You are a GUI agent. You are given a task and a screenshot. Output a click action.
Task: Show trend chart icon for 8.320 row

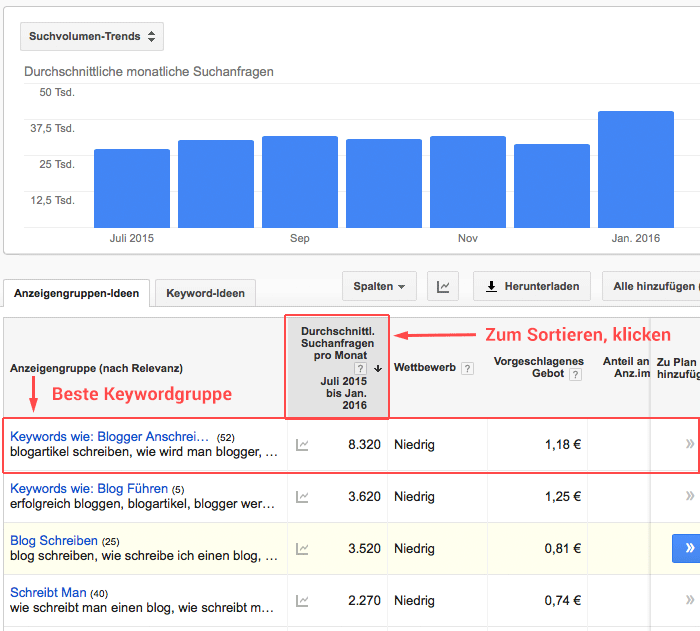click(302, 445)
